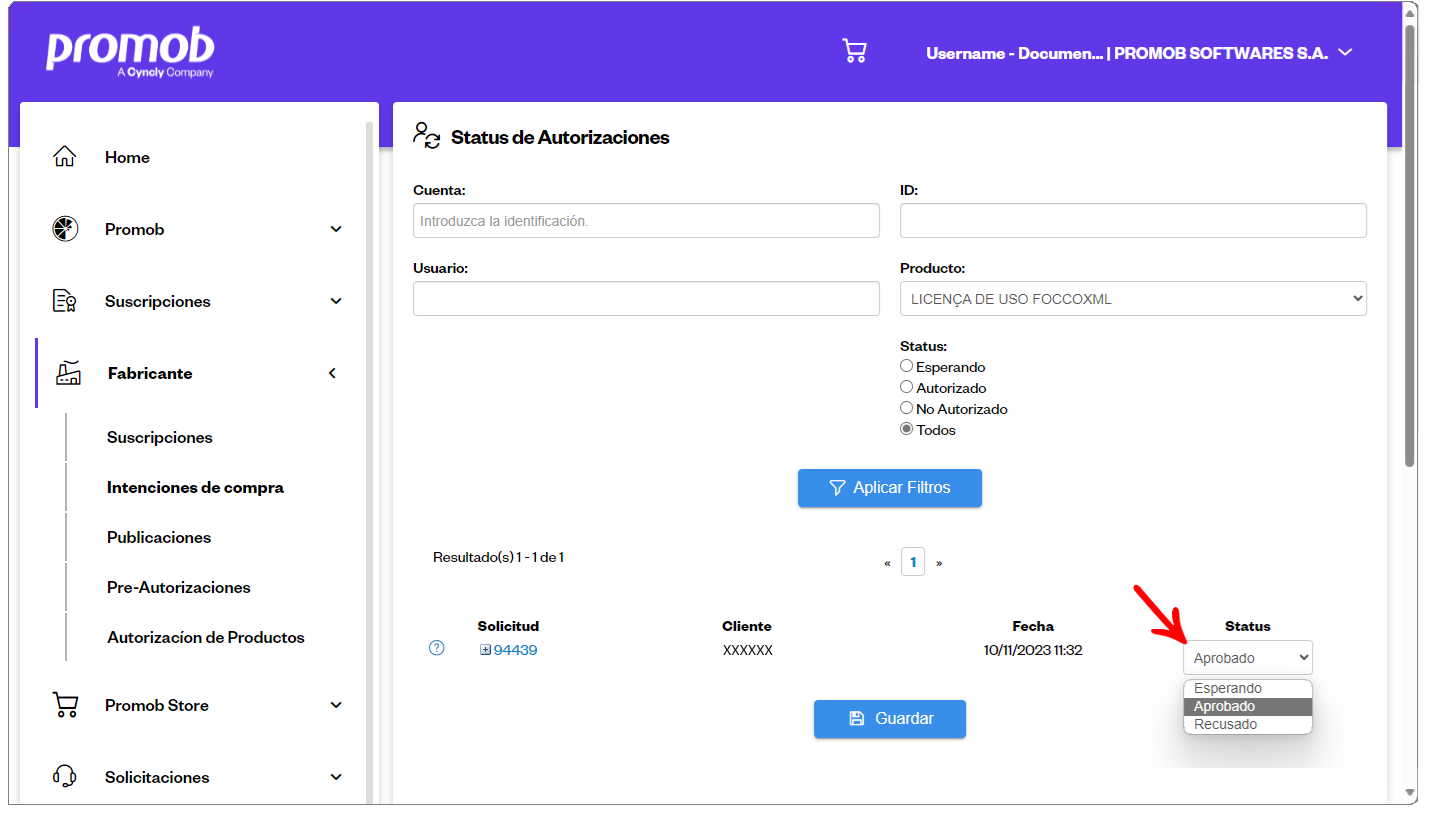Click the Promob Store cart icon
This screenshot has width=1432, height=813.
pyautogui.click(x=64, y=705)
